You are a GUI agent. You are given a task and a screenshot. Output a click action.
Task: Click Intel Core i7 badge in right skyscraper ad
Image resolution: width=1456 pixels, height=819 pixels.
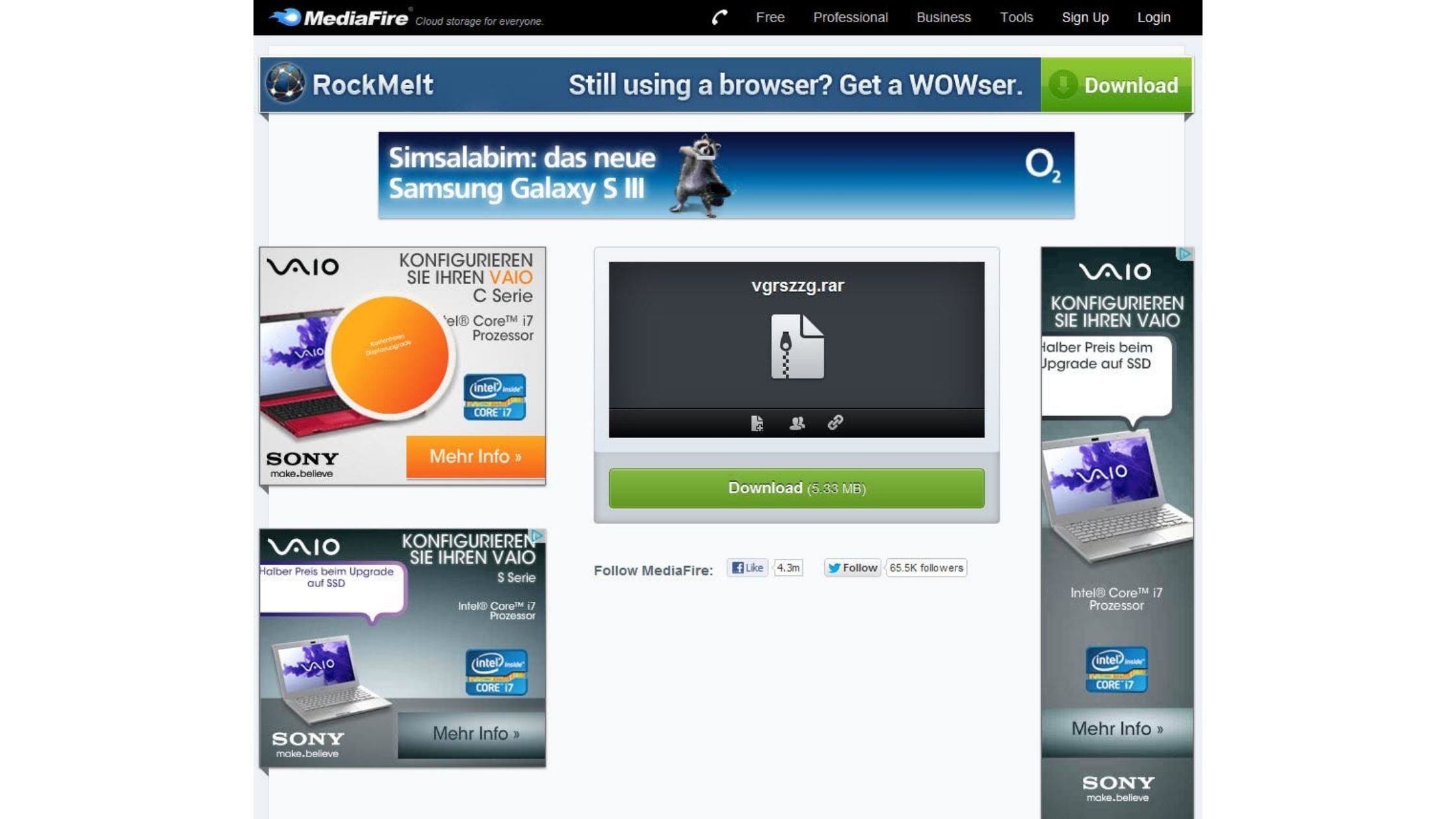point(1116,669)
